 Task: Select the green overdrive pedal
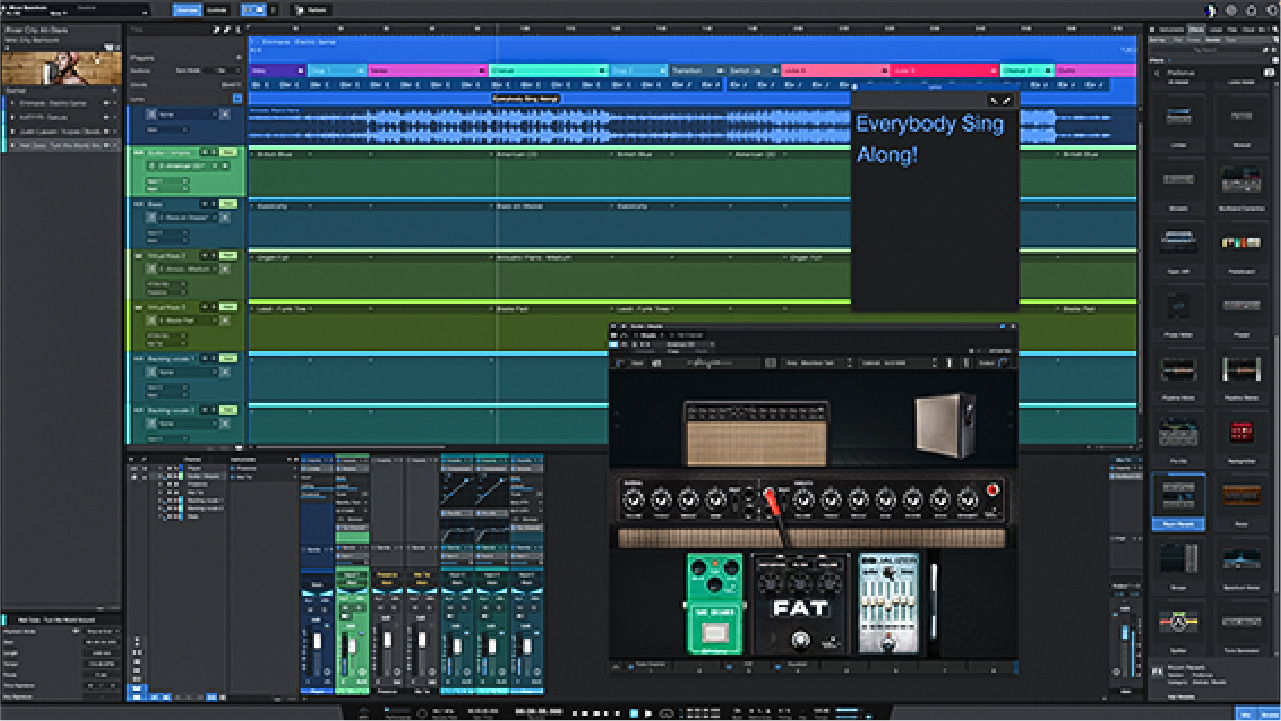(x=715, y=603)
